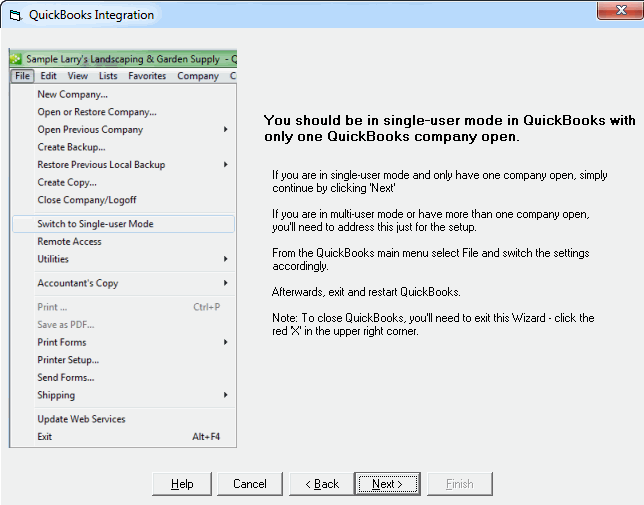
Task: Click the Next button
Action: pyautogui.click(x=387, y=484)
